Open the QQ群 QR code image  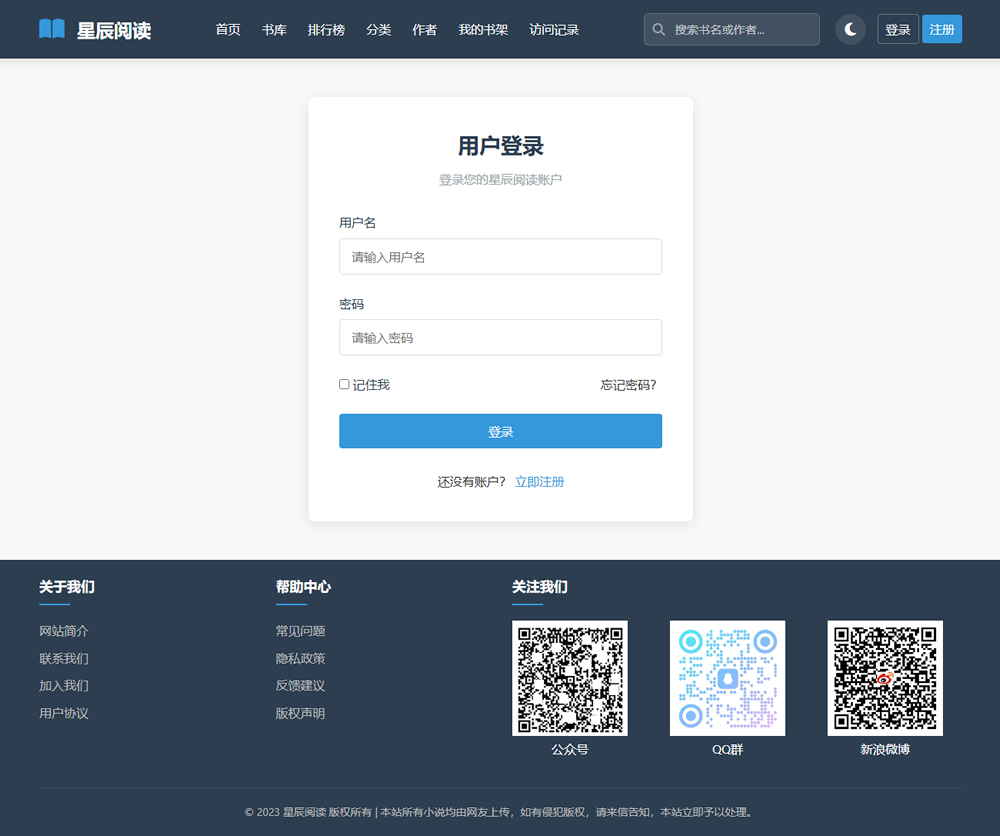tap(727, 678)
